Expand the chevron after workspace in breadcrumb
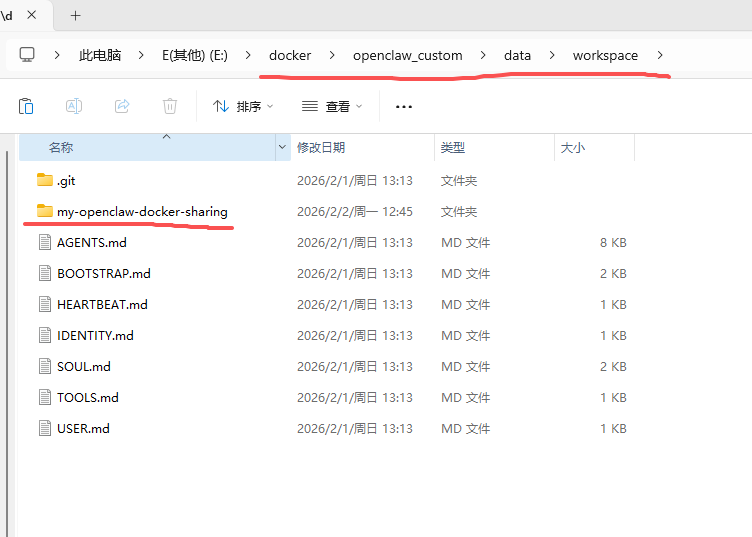This screenshot has width=752, height=537. tap(660, 55)
